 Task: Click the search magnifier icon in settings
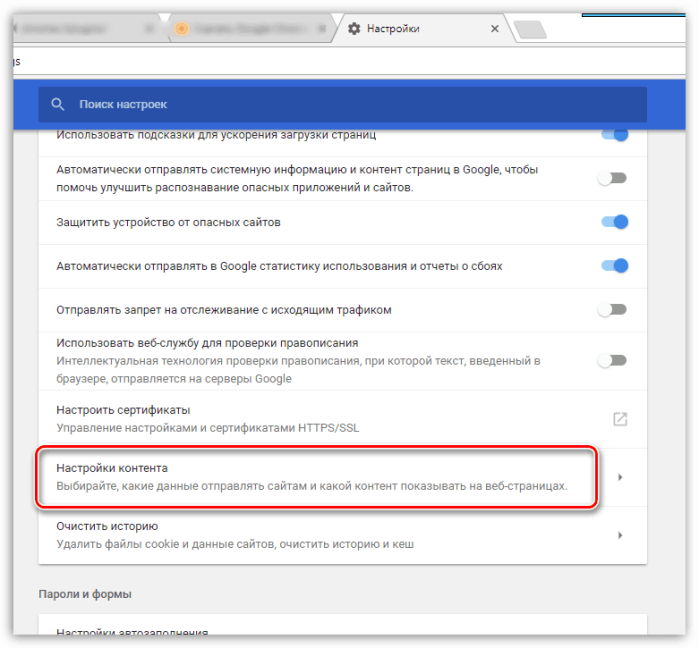click(58, 104)
